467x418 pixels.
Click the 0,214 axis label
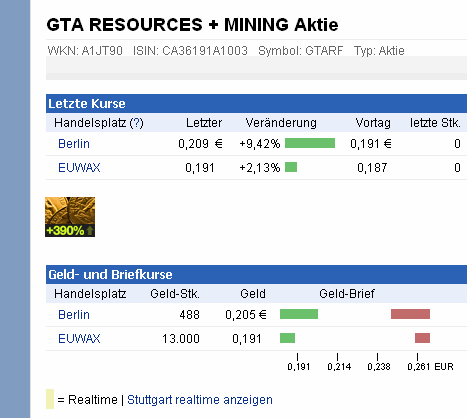pos(339,367)
